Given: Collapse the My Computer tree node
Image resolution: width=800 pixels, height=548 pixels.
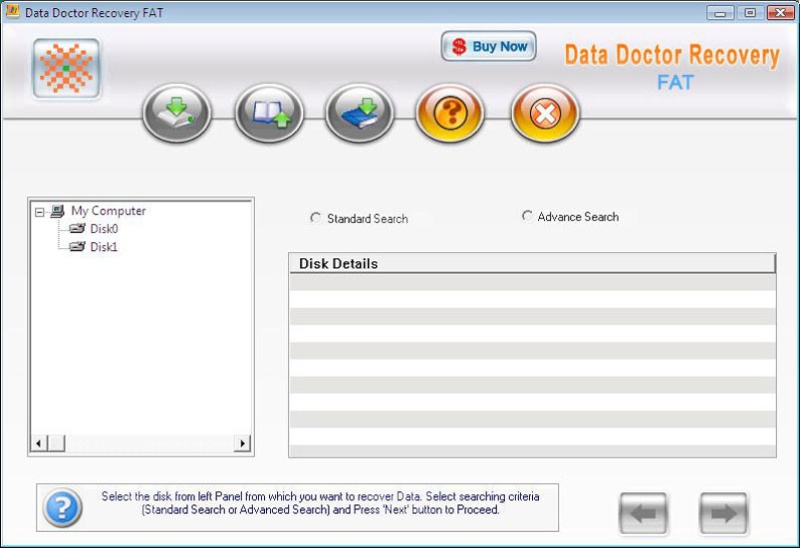Looking at the screenshot, I should pyautogui.click(x=40, y=212).
